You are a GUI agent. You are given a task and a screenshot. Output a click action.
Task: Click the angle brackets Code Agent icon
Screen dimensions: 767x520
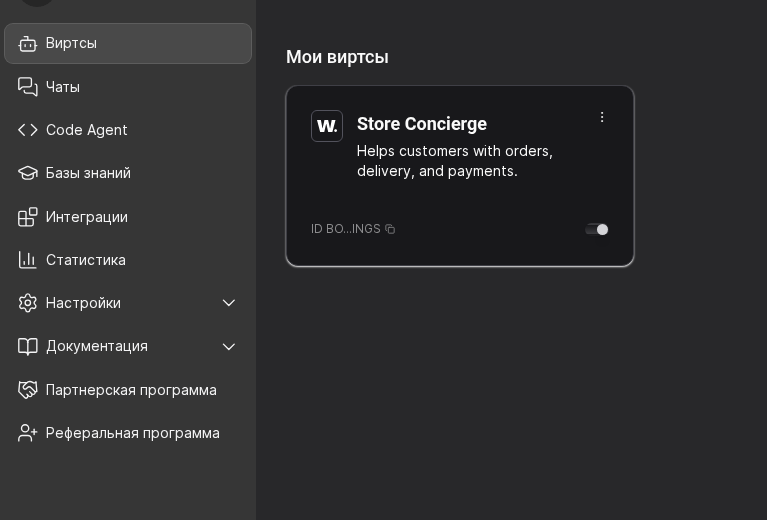(27, 130)
